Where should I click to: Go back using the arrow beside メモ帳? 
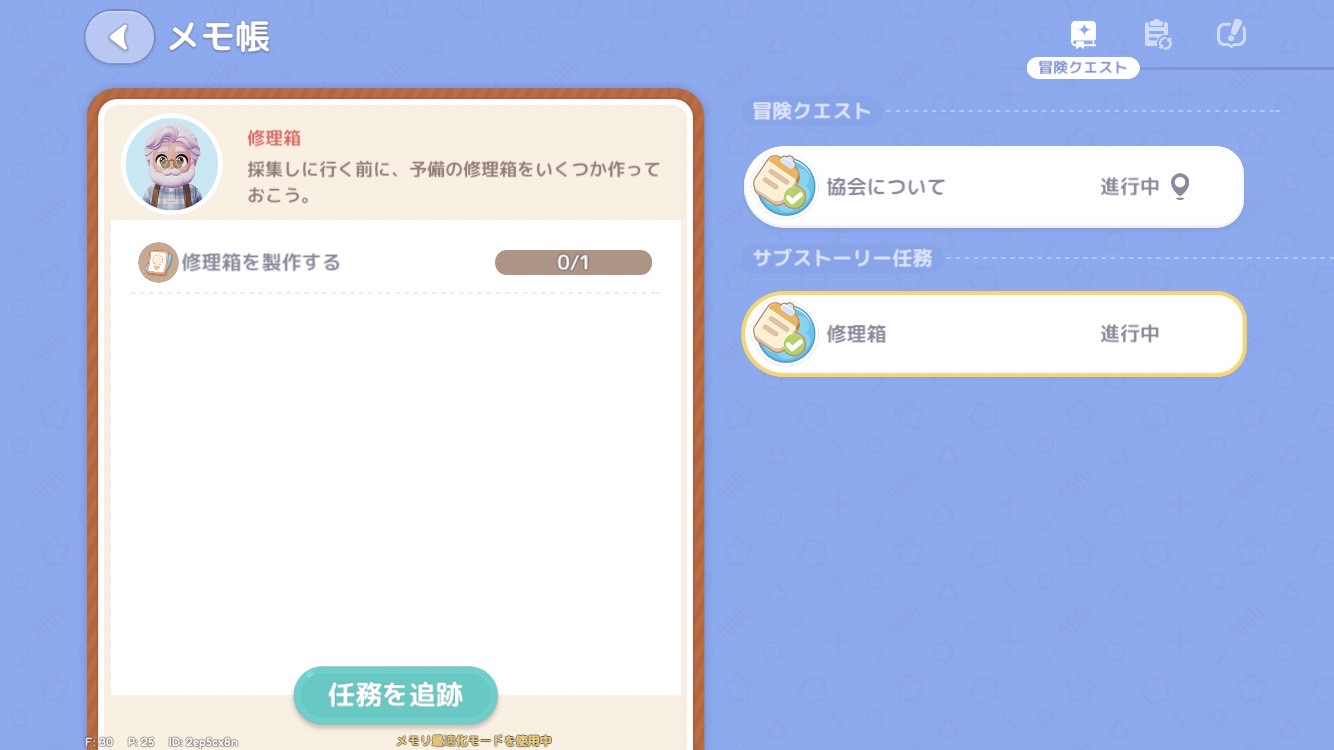pyautogui.click(x=119, y=37)
